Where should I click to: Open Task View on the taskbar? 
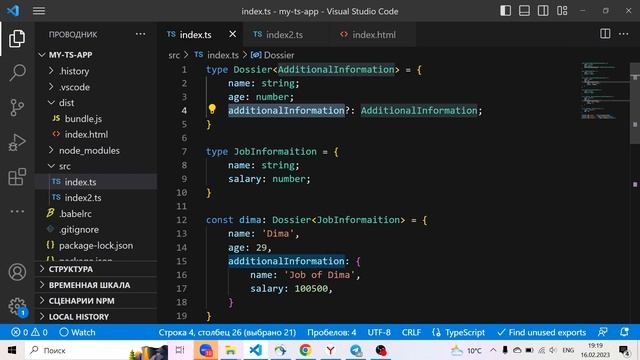(180, 350)
